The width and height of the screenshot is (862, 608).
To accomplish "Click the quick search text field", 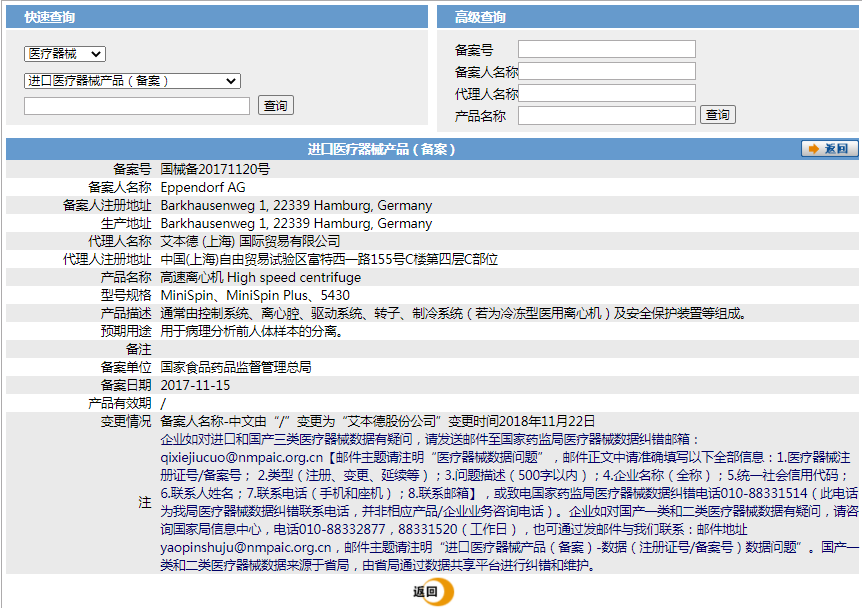I will [137, 106].
